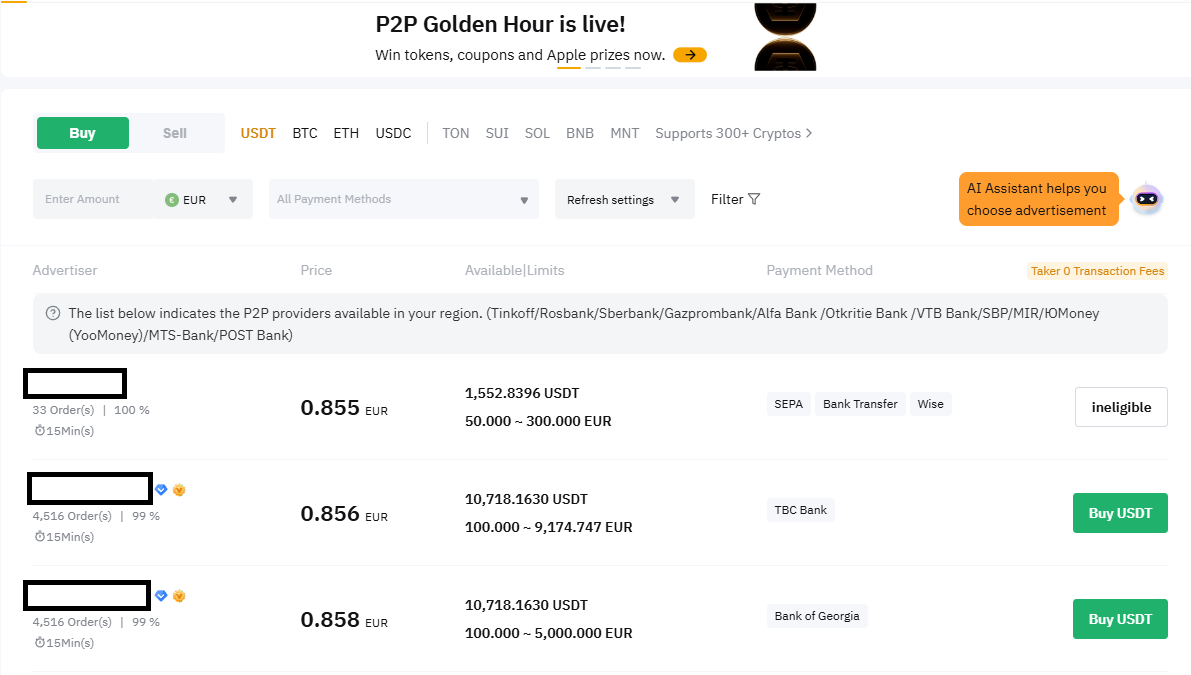Select the BTC crypto tab
This screenshot has width=1191, height=675.
coord(305,133)
